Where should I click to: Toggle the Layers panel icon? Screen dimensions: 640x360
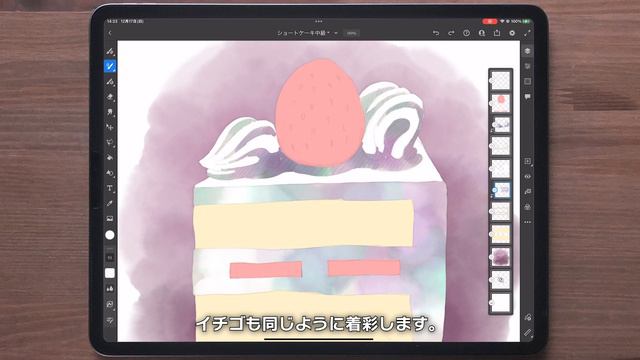point(527,51)
